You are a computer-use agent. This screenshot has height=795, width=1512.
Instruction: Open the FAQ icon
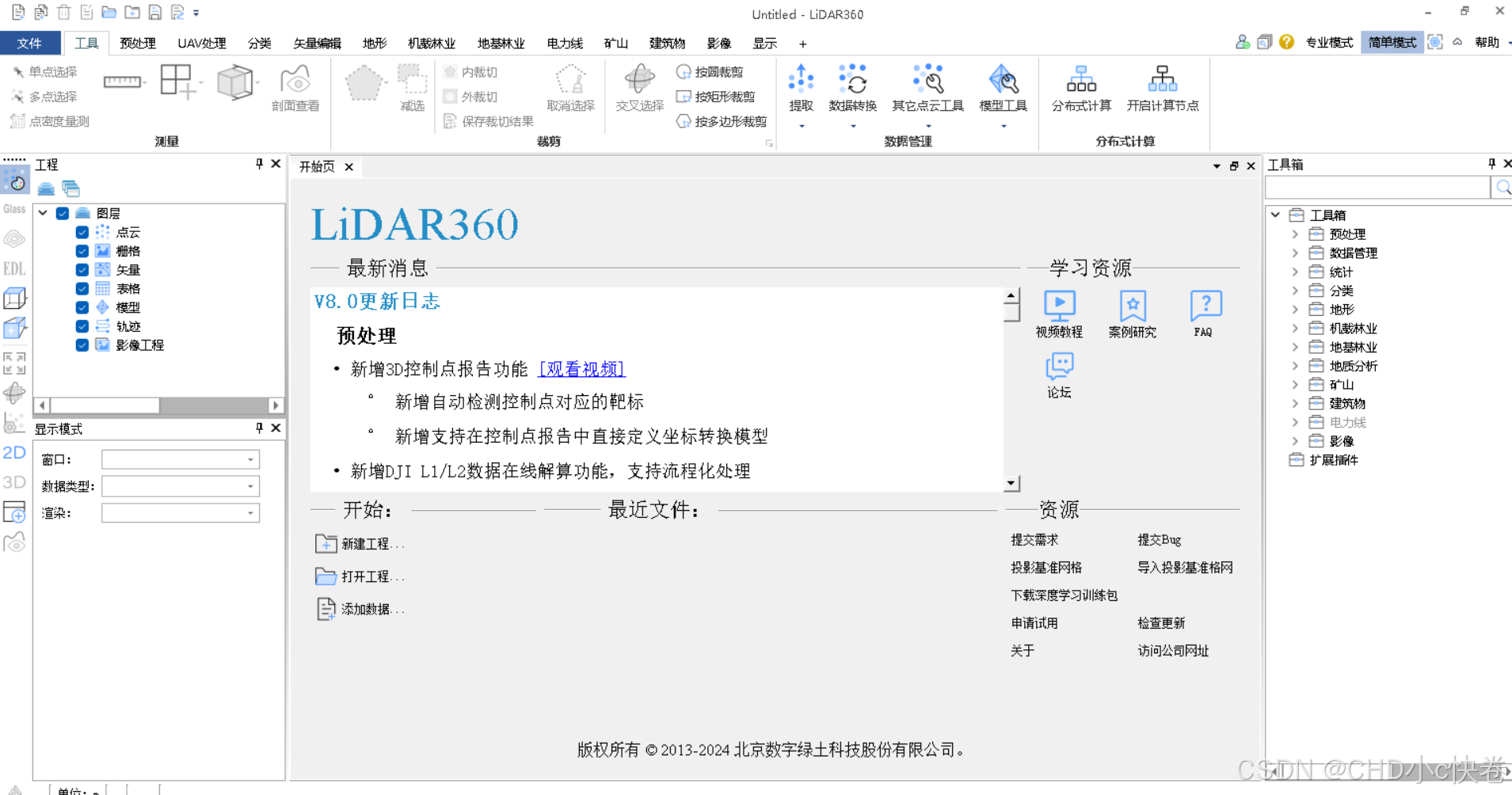click(1205, 306)
